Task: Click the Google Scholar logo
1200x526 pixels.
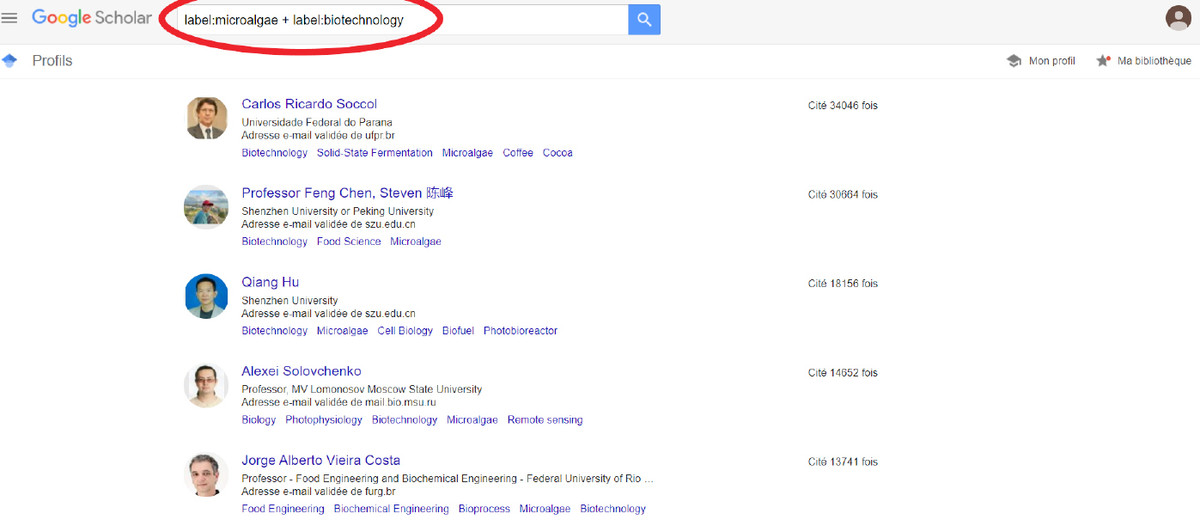Action: pos(91,18)
